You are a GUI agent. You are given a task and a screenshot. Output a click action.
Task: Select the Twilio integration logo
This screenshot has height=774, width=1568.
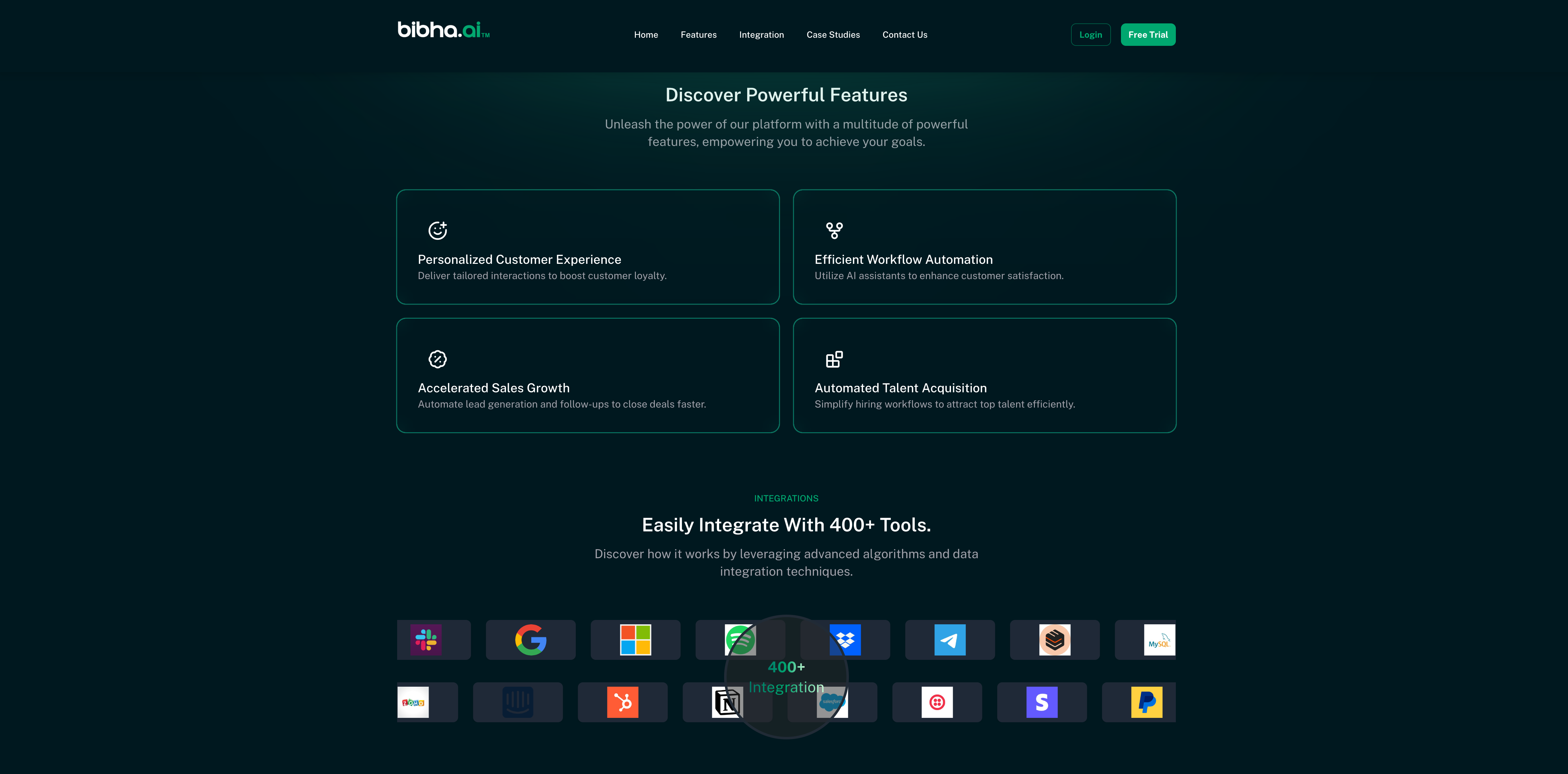(937, 702)
